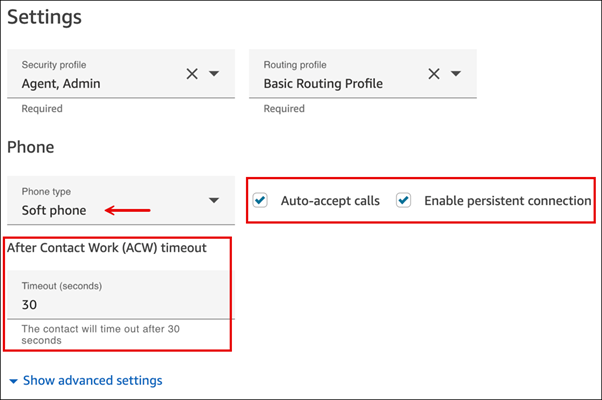Click the 'Enable persistent connection' label text
The height and width of the screenshot is (400, 602).
[x=507, y=201]
